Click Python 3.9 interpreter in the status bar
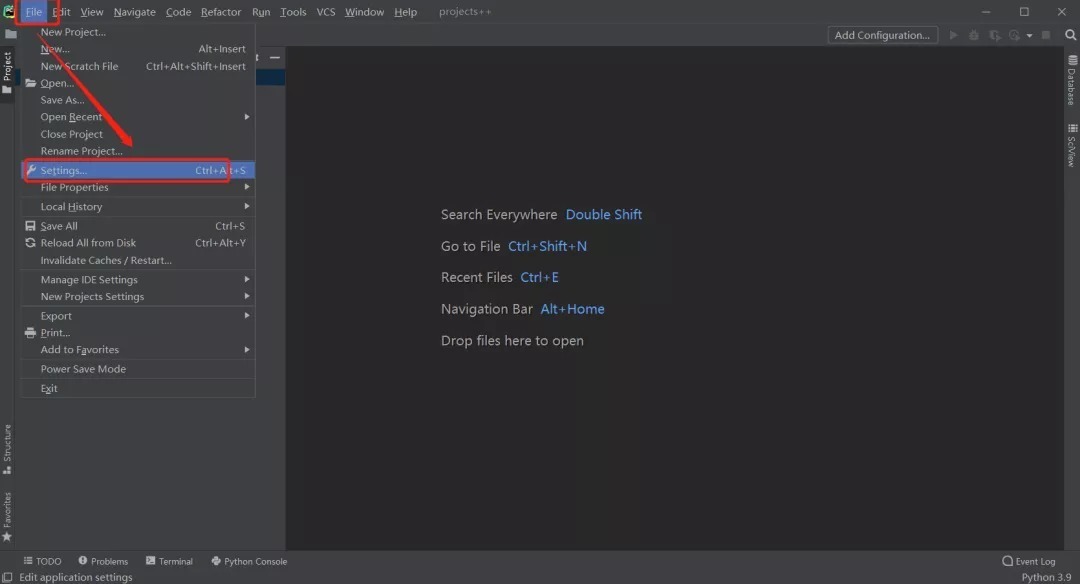1080x584 pixels. [x=1046, y=576]
